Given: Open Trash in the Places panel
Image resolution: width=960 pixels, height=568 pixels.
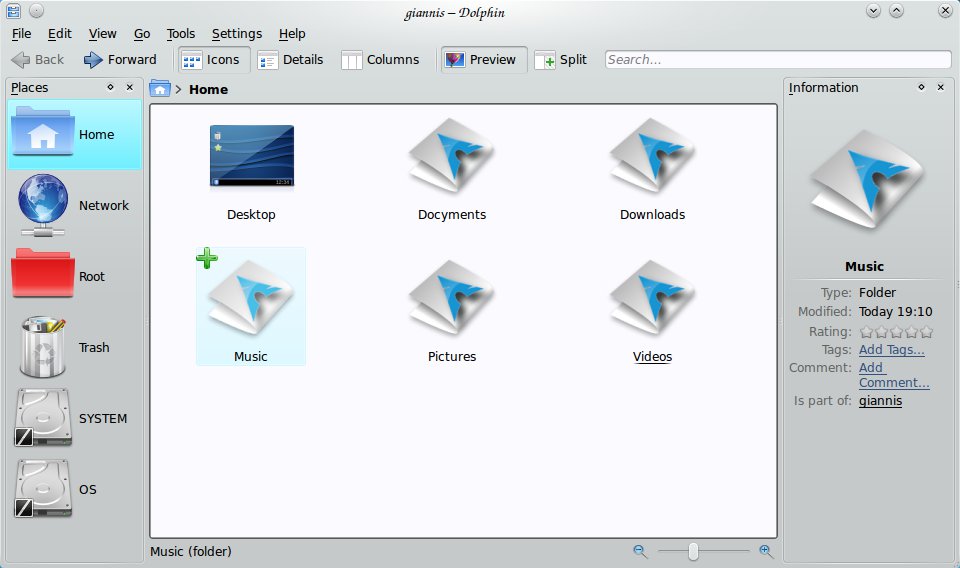Looking at the screenshot, I should click(74, 348).
